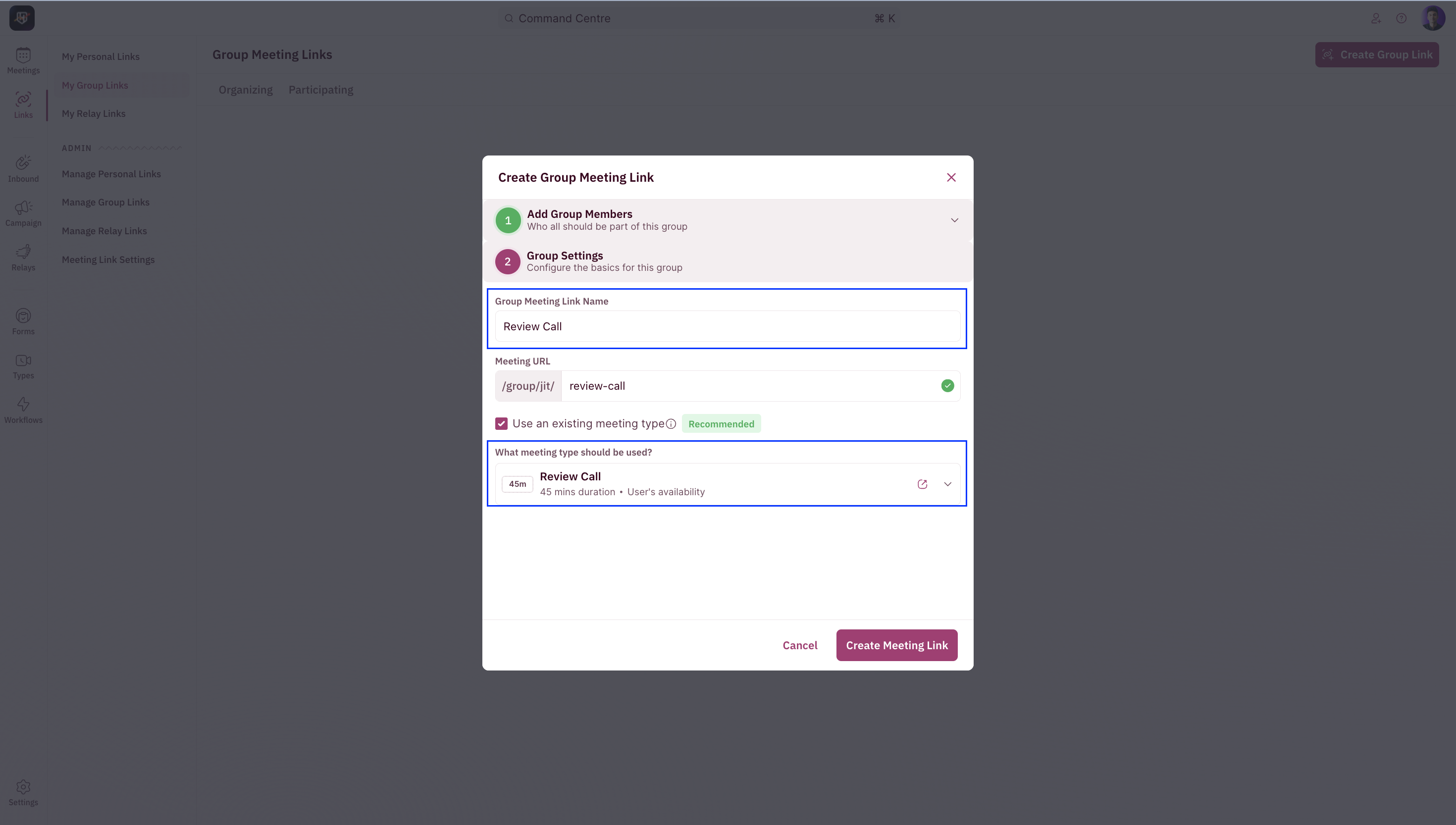This screenshot has height=825, width=1456.
Task: Open My Personal Links
Action: pyautogui.click(x=100, y=56)
